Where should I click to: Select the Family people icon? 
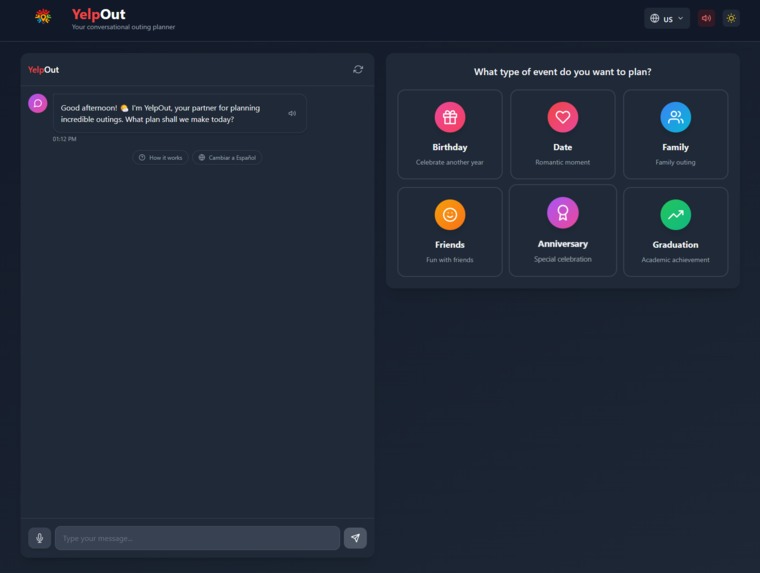pyautogui.click(x=676, y=117)
